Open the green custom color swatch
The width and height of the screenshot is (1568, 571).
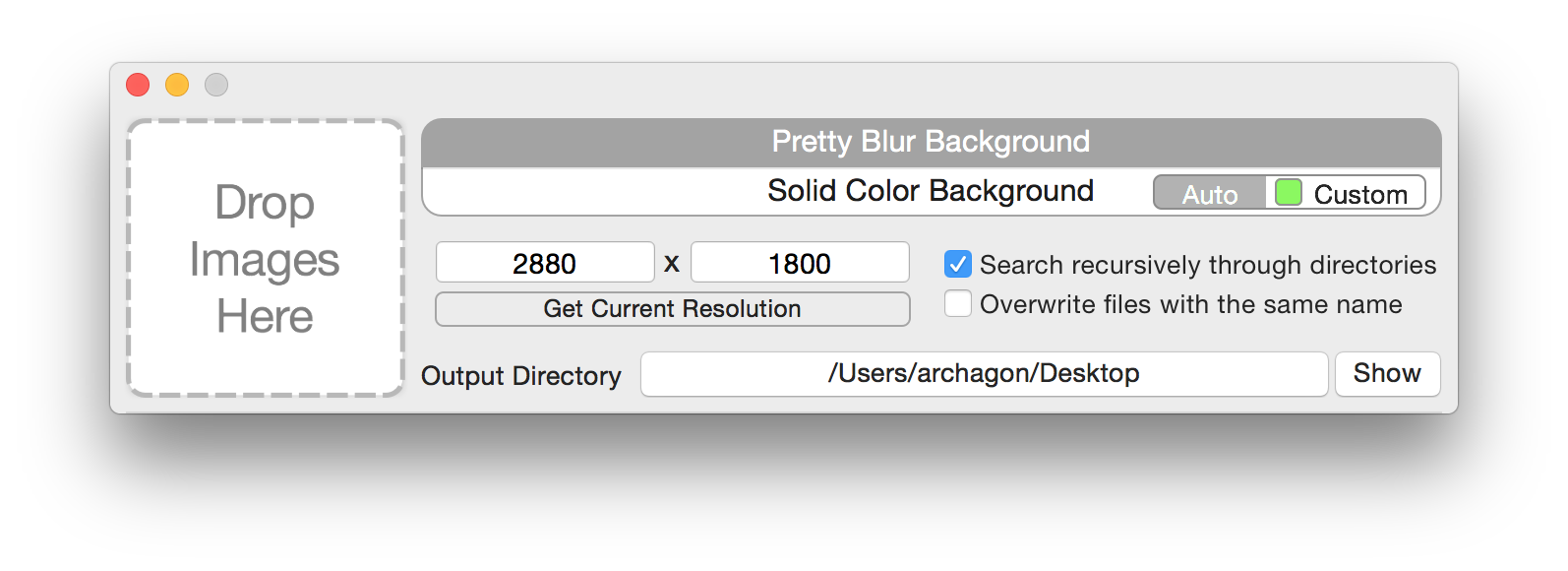point(1289,192)
